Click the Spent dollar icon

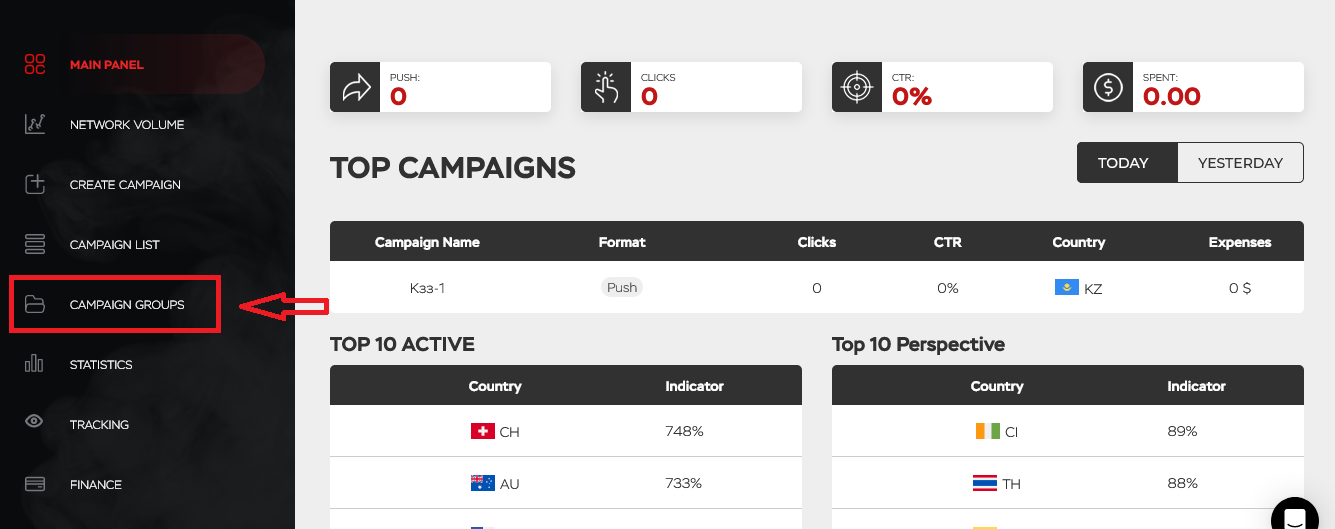(x=1108, y=87)
